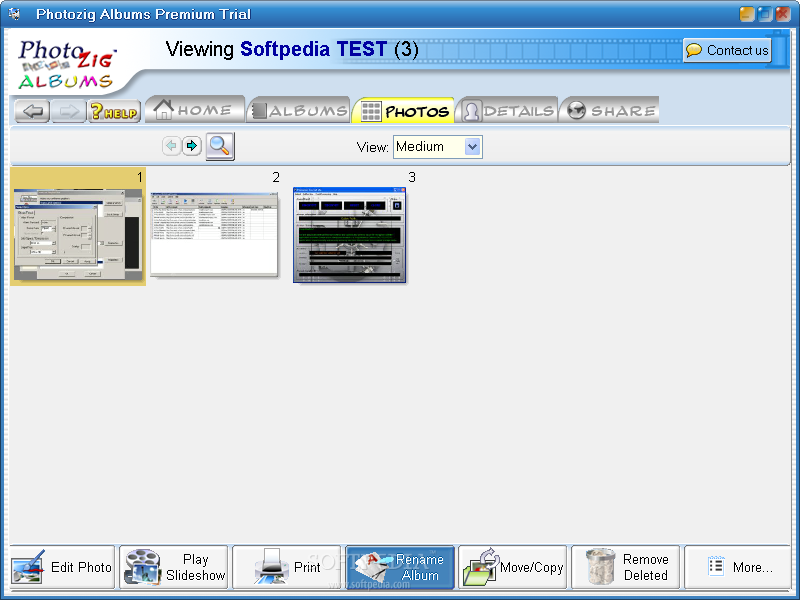800x600 pixels.
Task: Select photo thumbnail 3
Action: [350, 235]
